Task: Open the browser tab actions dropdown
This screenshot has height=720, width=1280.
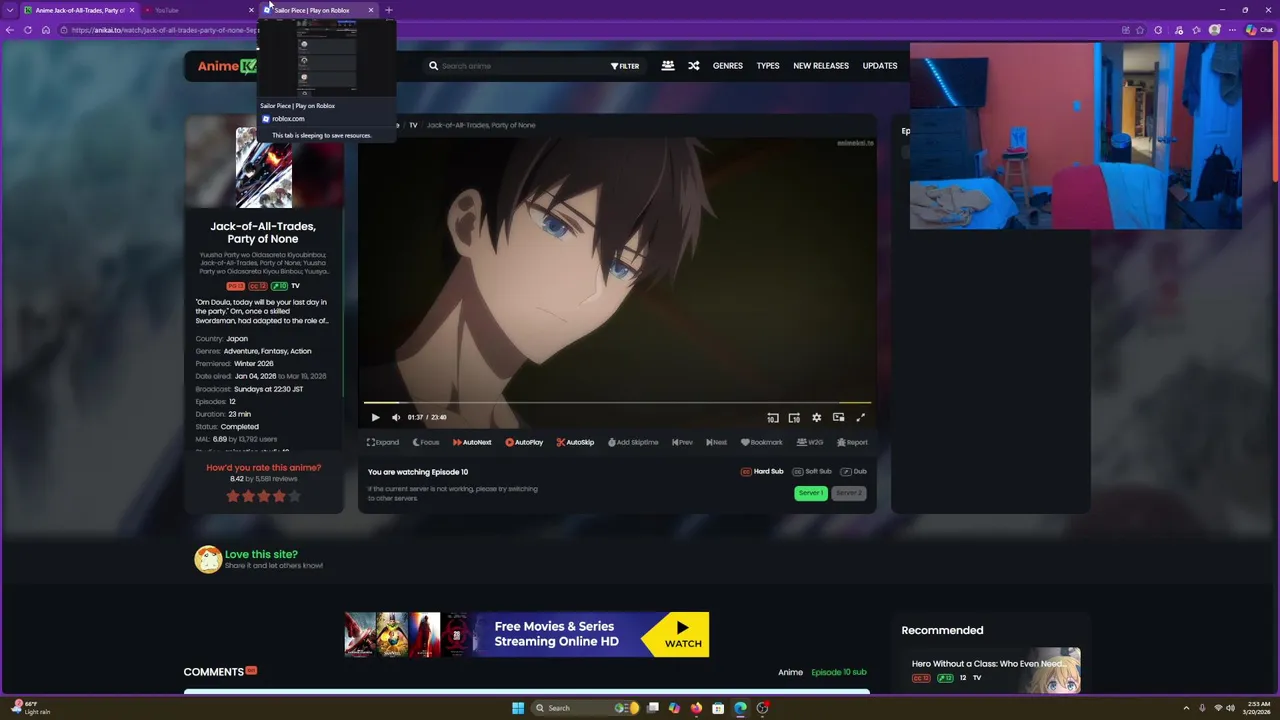Action: (x=10, y=10)
